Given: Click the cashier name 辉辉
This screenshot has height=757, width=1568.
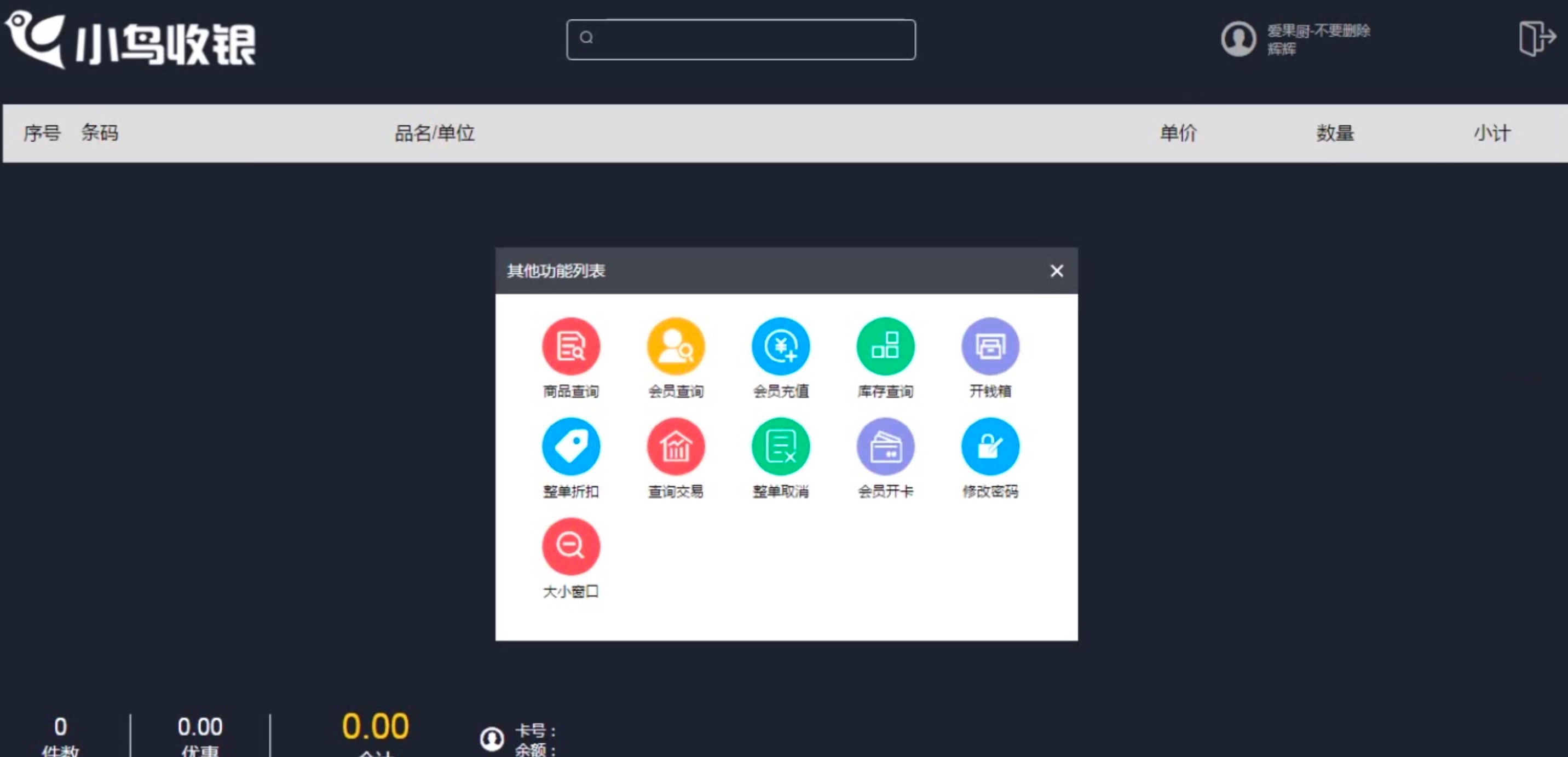Looking at the screenshot, I should 1279,53.
